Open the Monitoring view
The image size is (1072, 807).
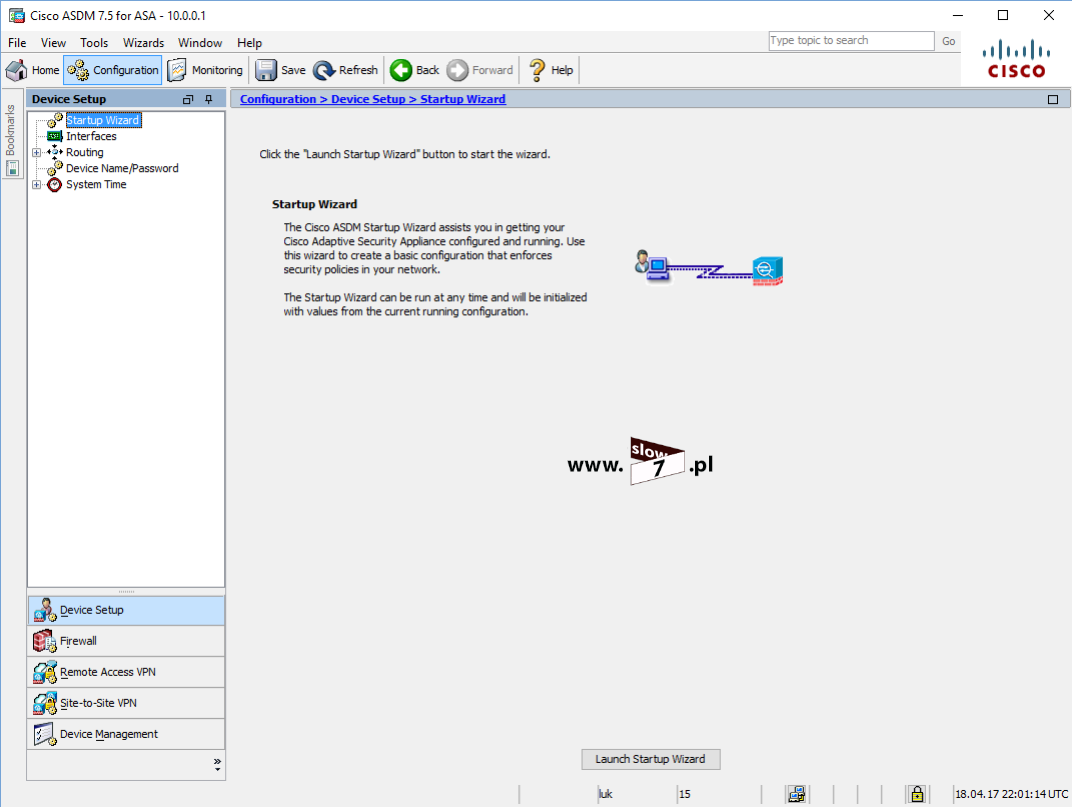pos(205,70)
